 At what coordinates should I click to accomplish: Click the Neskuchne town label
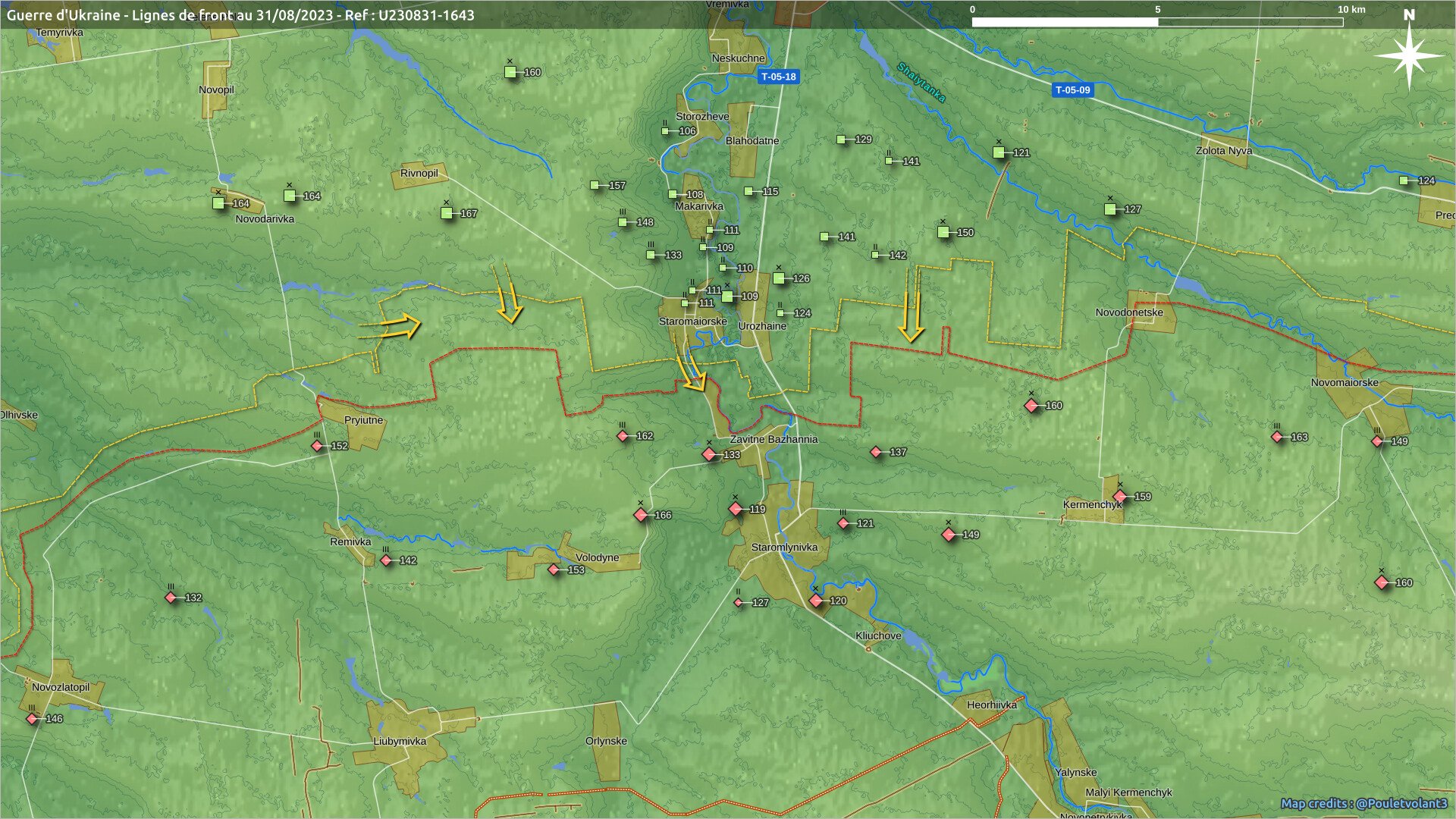(739, 58)
